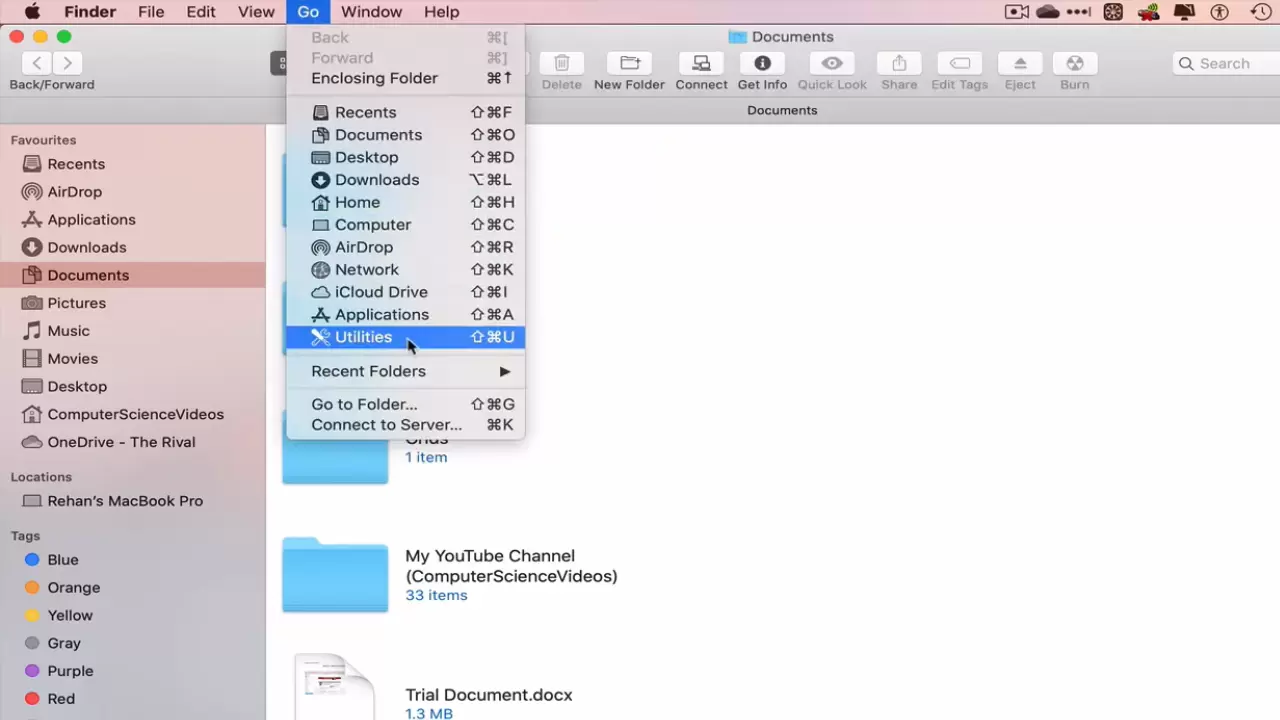Click the Eject toolbar icon
The height and width of the screenshot is (720, 1280).
click(1020, 63)
